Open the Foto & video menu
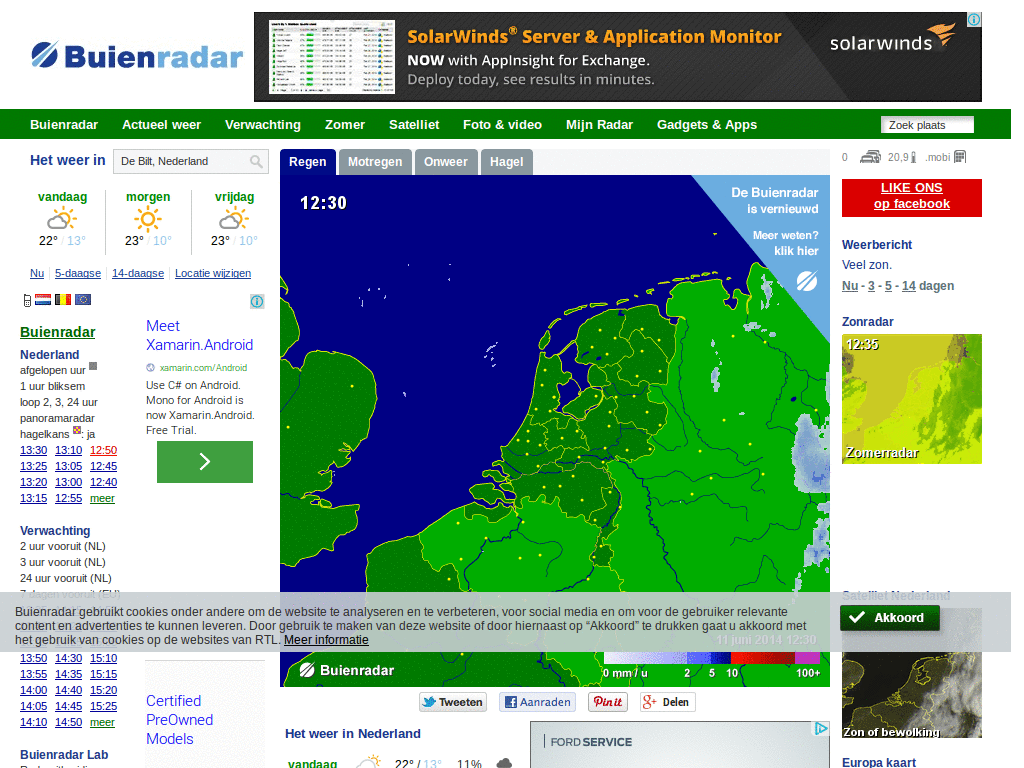This screenshot has width=1024, height=768. pyautogui.click(x=502, y=125)
